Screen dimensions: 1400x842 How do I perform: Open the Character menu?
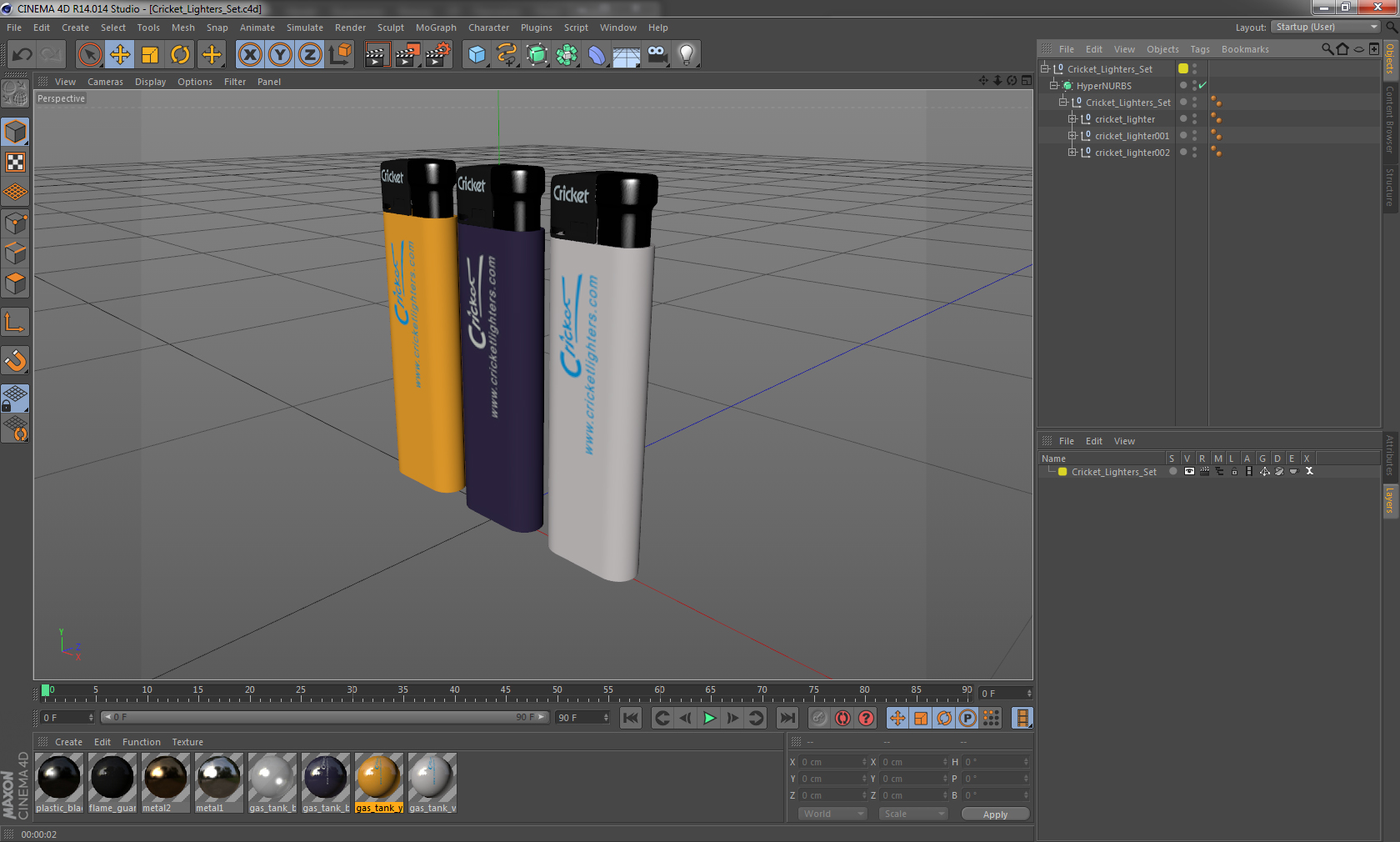tap(488, 28)
